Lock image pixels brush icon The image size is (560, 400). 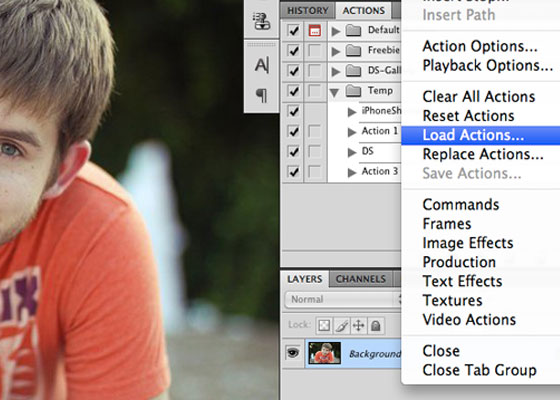click(x=341, y=325)
